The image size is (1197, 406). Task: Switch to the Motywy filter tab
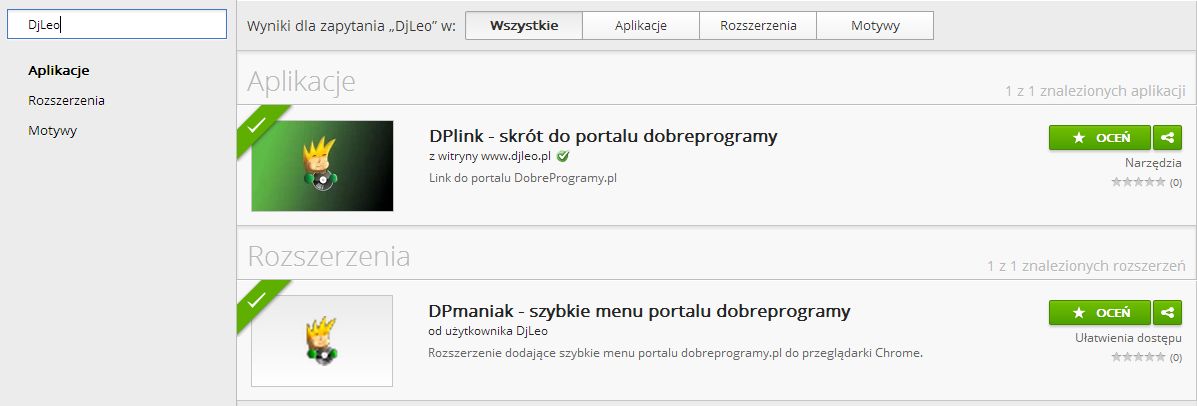[x=875, y=25]
